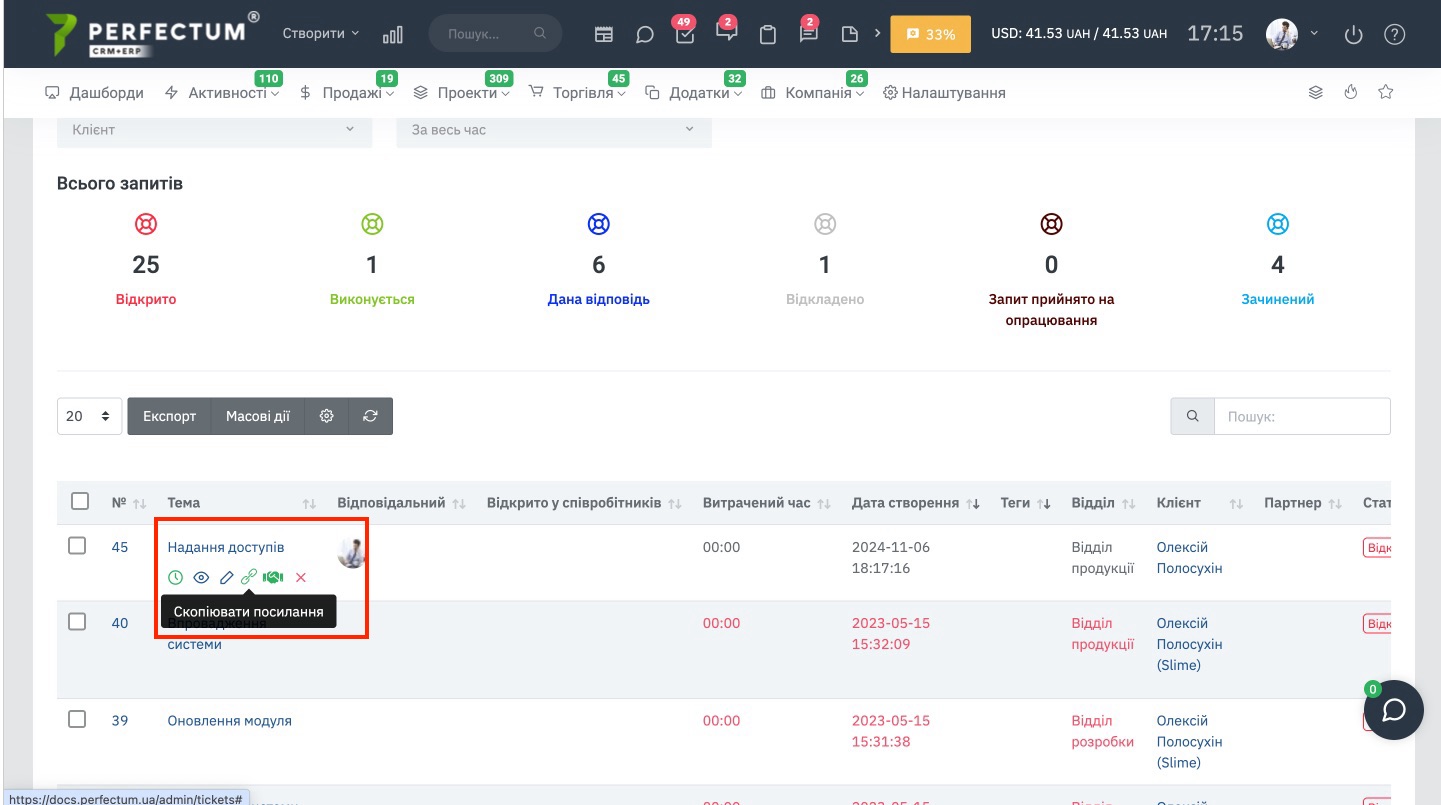The image size is (1441, 805).
Task: Open the help question mark icon
Action: click(1394, 34)
